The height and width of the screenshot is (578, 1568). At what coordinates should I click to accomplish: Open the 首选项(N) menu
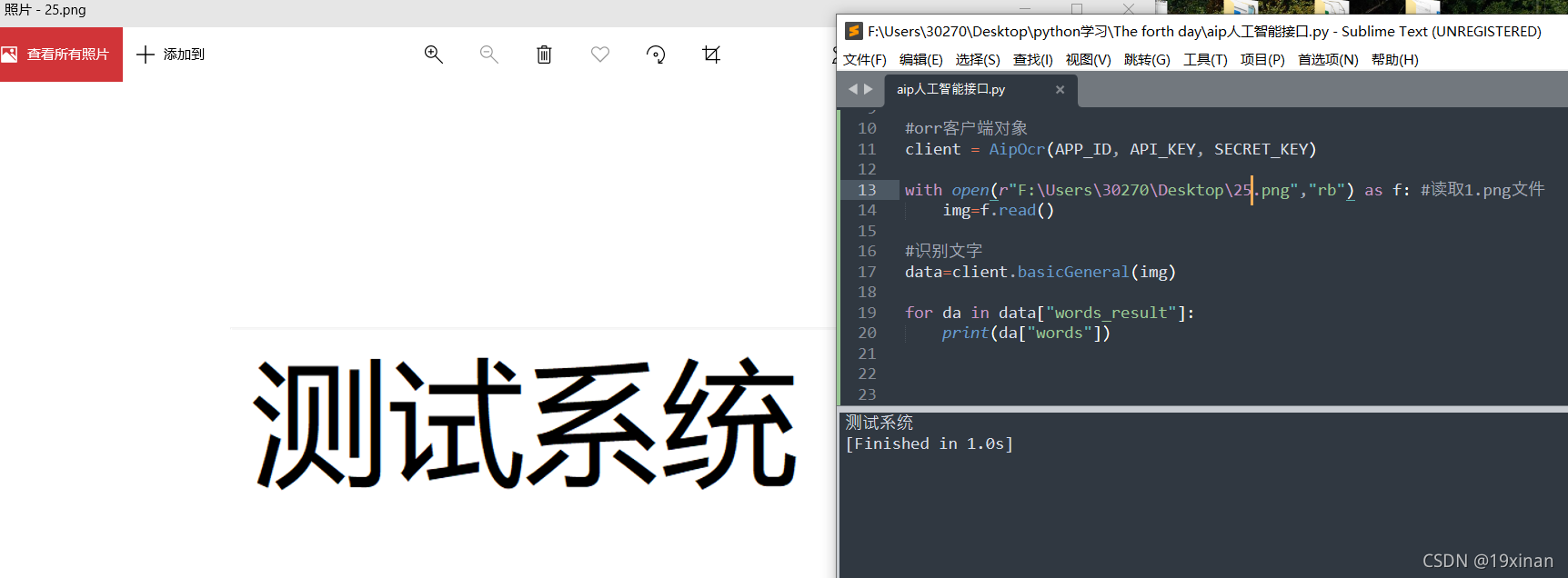[1328, 60]
